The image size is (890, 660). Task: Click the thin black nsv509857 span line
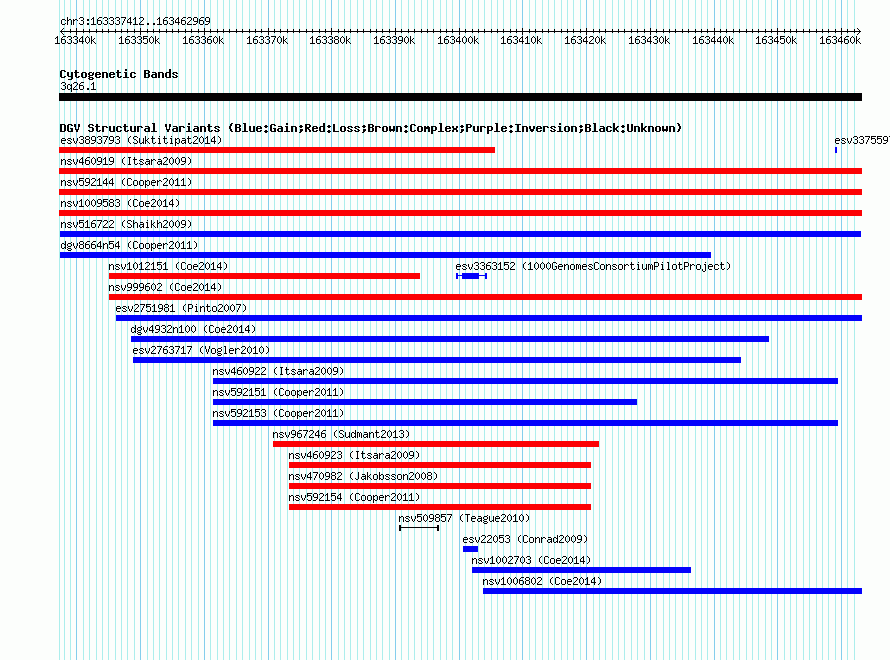(x=419, y=528)
